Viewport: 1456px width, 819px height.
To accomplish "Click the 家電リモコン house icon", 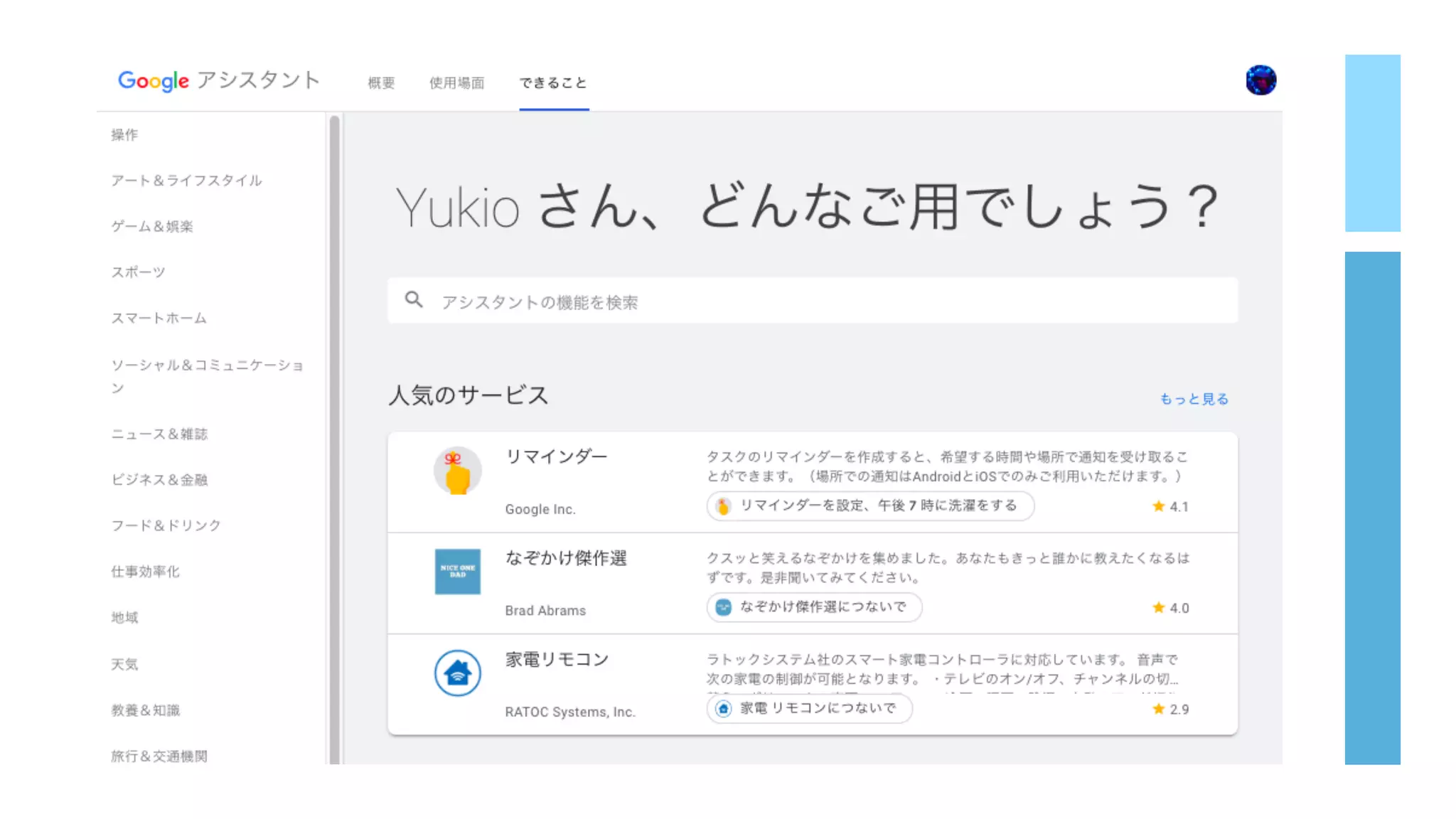I will 457,673.
